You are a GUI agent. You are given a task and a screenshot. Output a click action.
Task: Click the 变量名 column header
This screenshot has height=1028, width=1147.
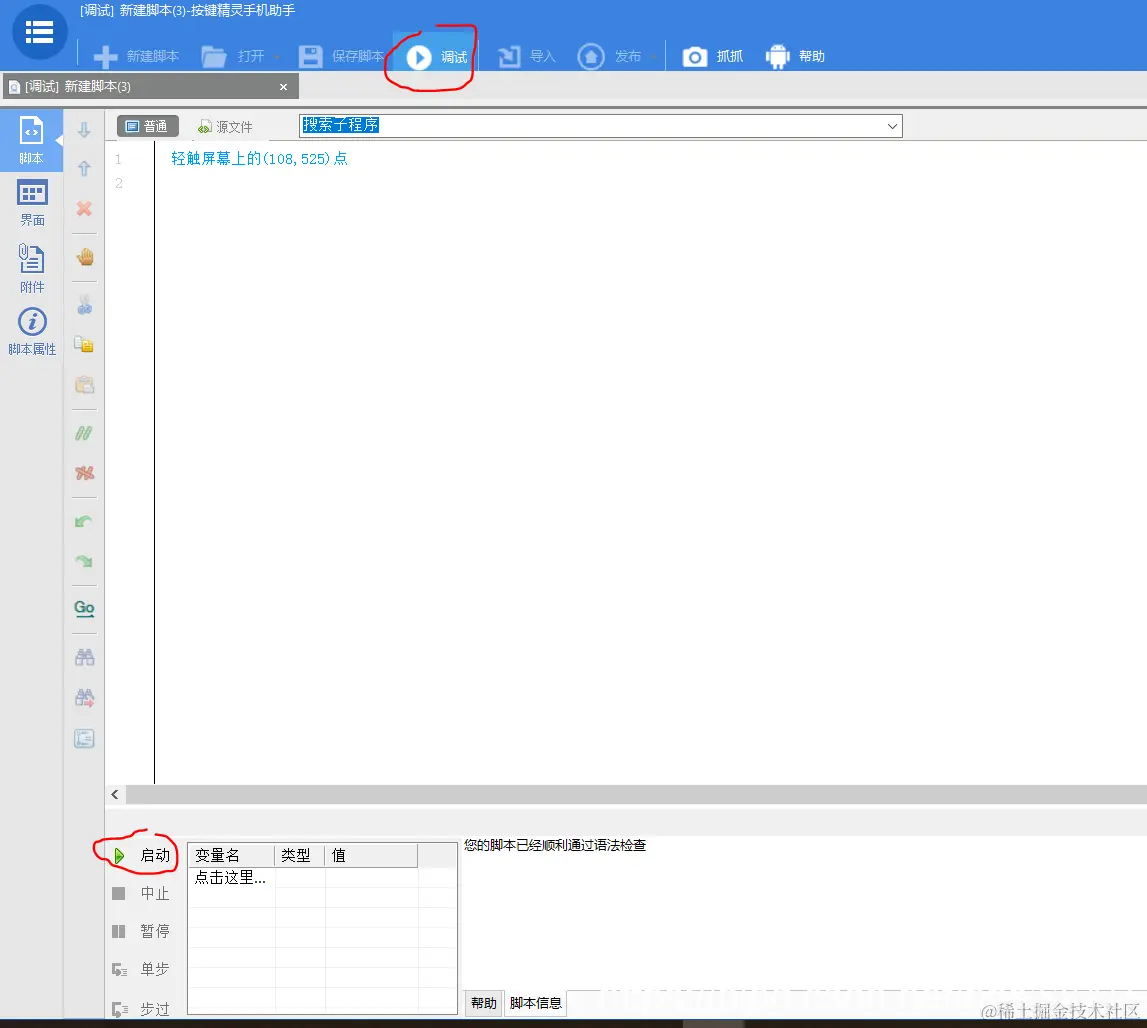[231, 855]
